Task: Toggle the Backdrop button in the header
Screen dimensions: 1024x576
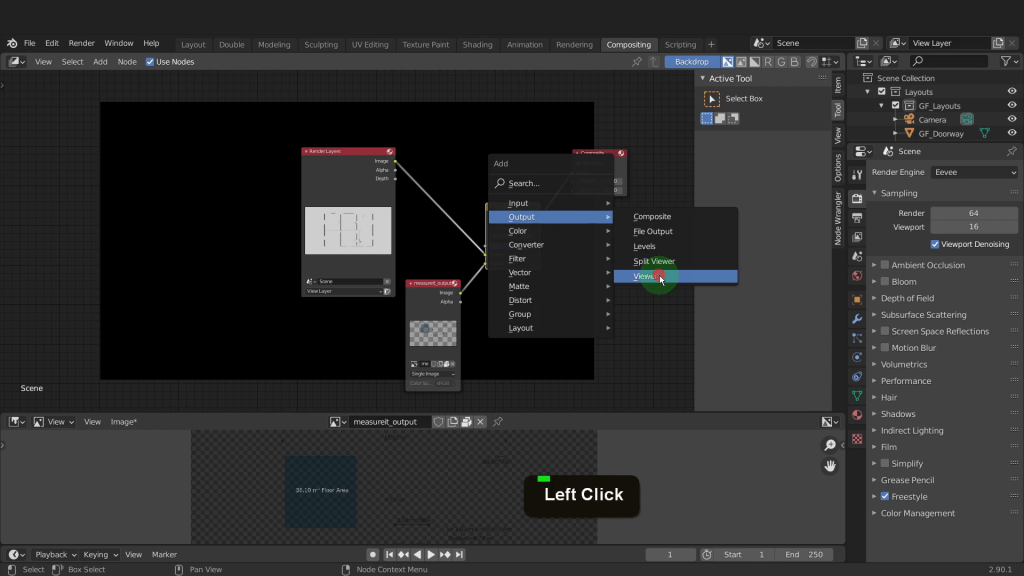Action: coord(691,62)
